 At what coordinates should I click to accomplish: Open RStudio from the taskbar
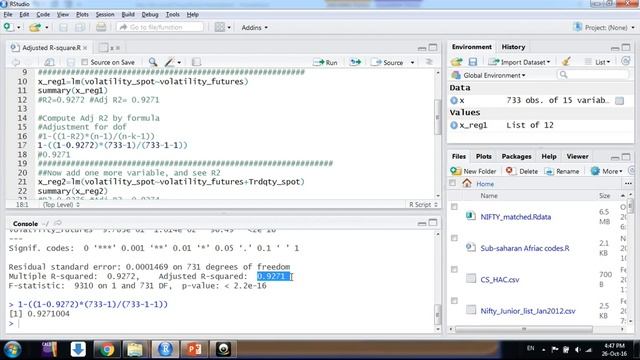(x=165, y=349)
